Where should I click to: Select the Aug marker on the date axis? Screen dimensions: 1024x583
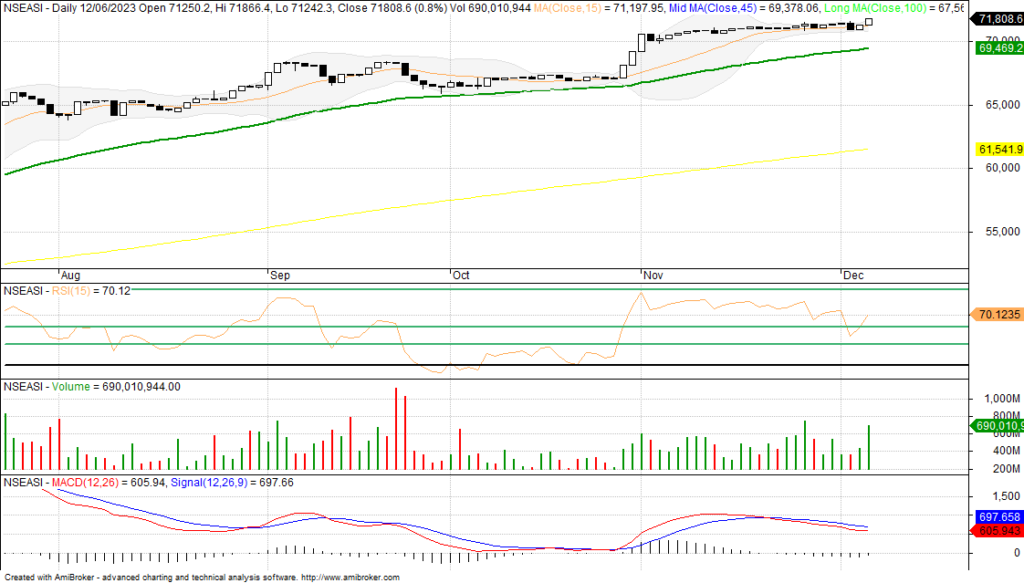70,273
